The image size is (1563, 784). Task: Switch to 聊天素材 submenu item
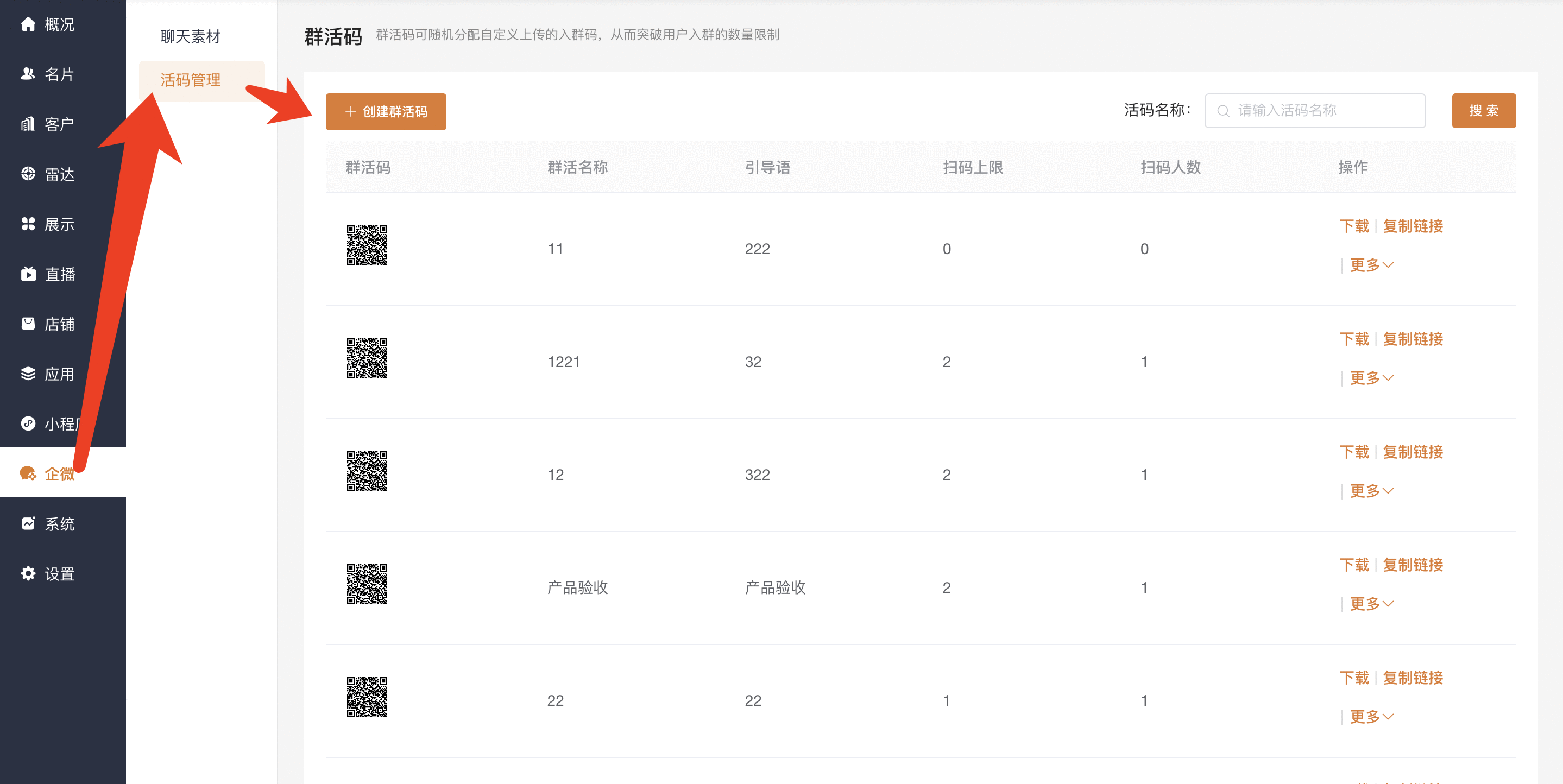click(x=191, y=36)
